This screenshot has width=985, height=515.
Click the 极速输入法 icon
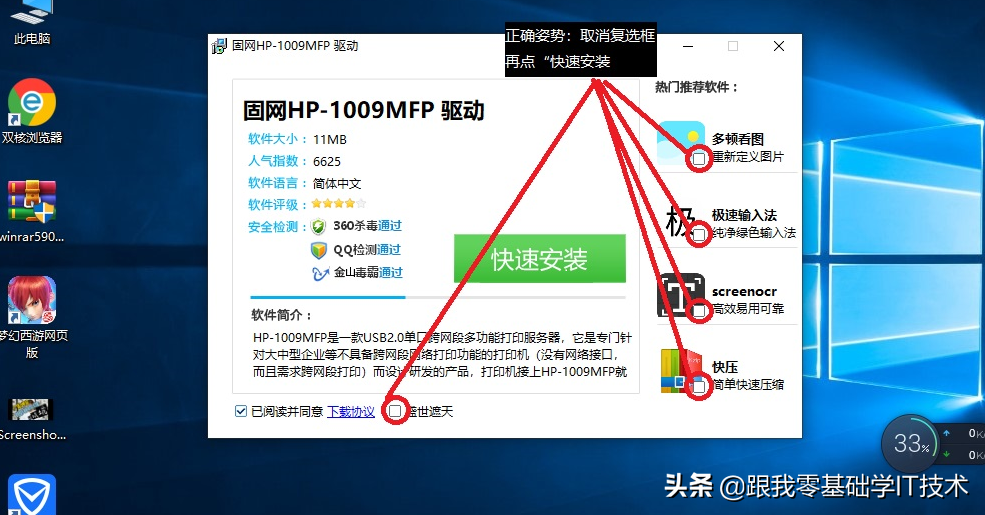pyautogui.click(x=681, y=221)
